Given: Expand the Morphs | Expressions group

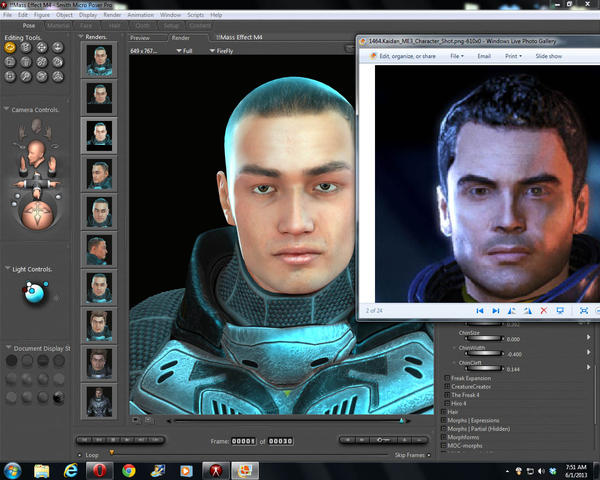Looking at the screenshot, I should 444,420.
